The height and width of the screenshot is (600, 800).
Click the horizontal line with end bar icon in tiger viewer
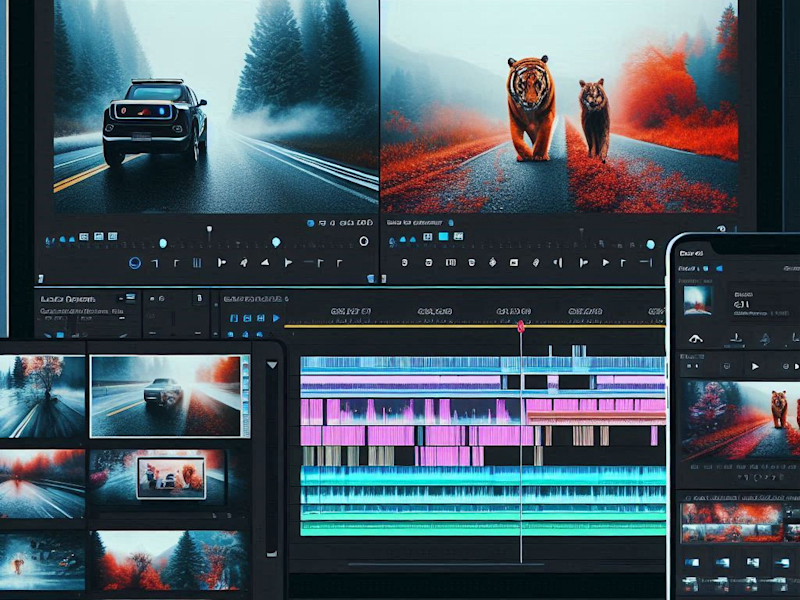tap(646, 263)
